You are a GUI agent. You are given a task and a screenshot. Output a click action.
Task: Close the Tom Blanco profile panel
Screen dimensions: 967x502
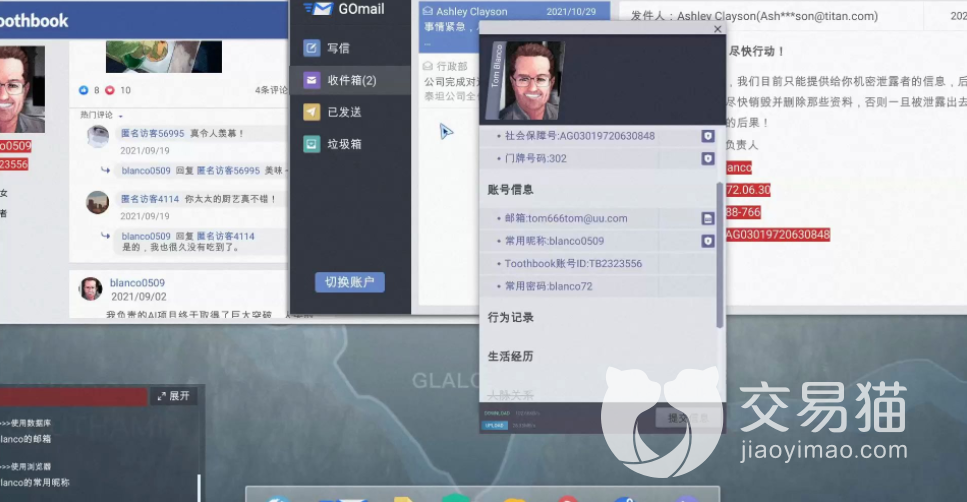pyautogui.click(x=717, y=29)
